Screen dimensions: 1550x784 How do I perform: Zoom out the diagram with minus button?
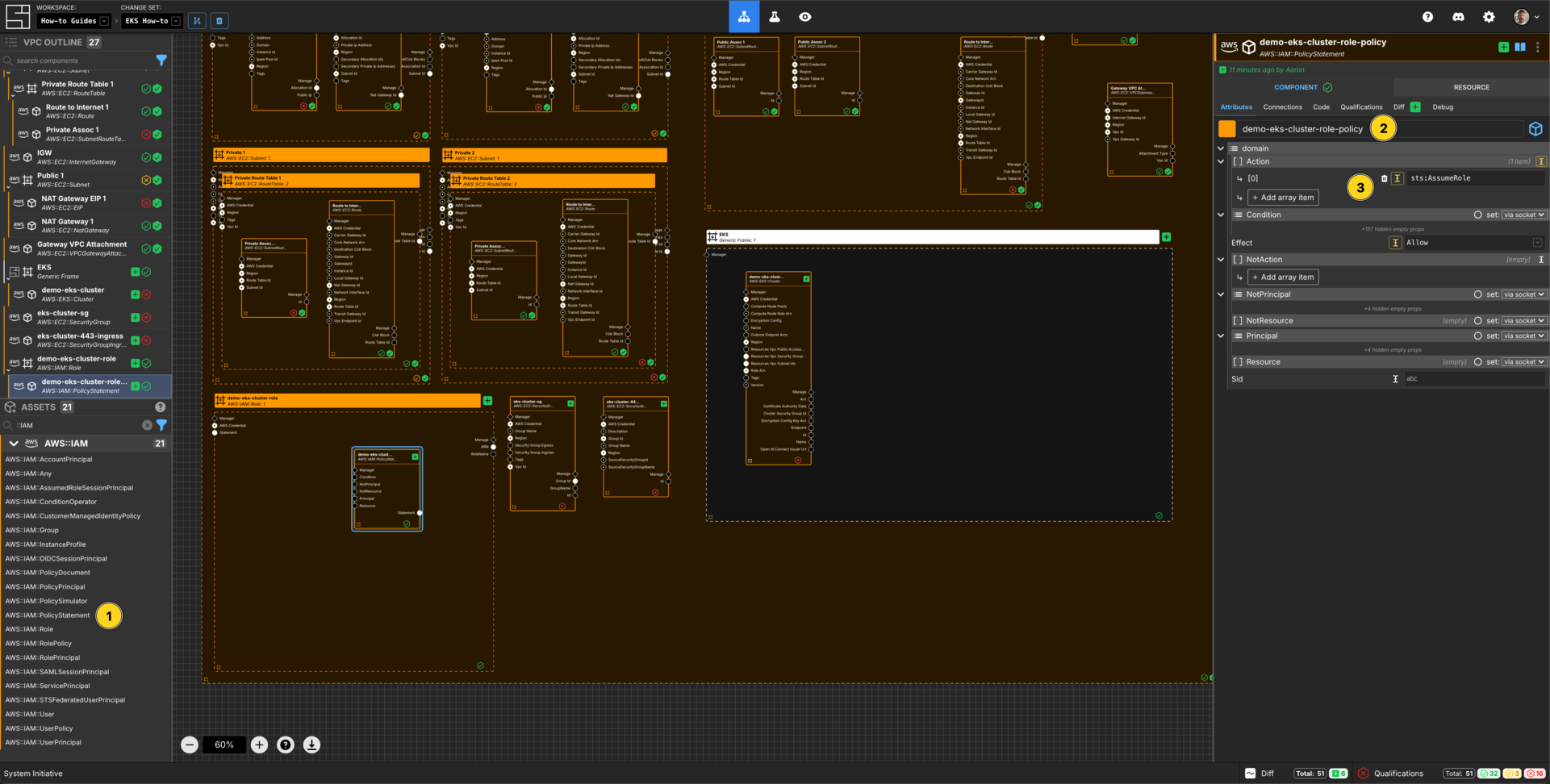pos(190,744)
